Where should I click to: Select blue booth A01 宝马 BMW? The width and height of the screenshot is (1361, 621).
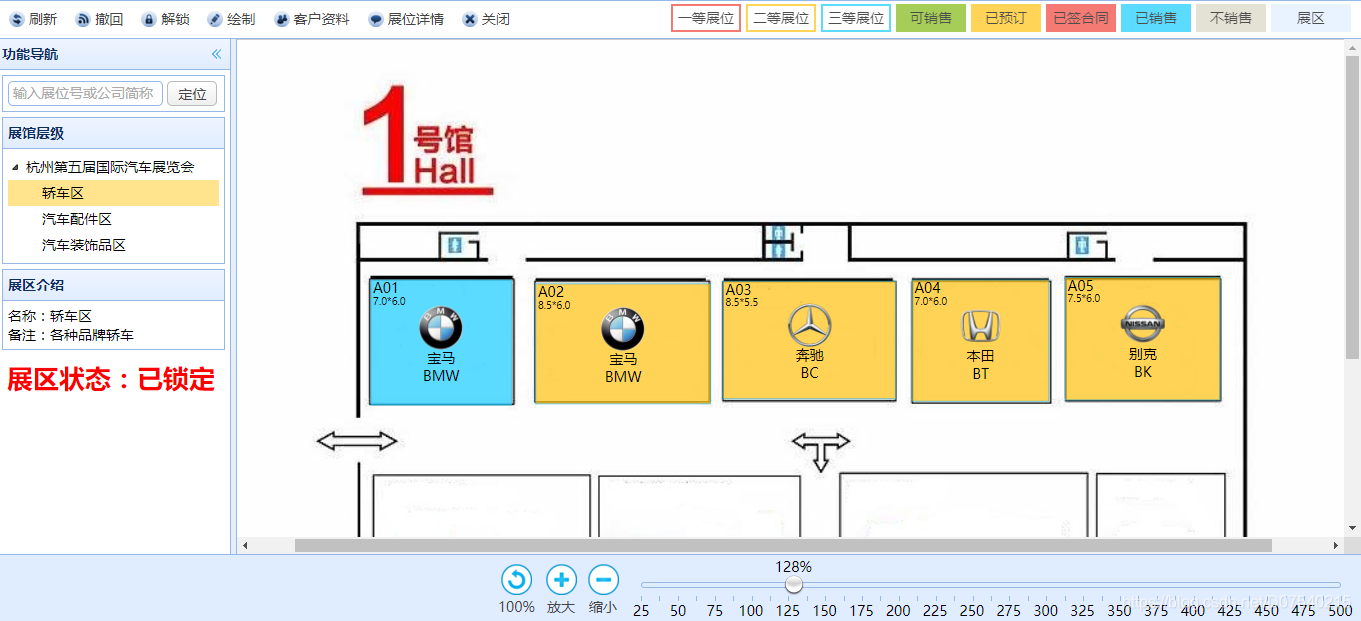click(441, 341)
